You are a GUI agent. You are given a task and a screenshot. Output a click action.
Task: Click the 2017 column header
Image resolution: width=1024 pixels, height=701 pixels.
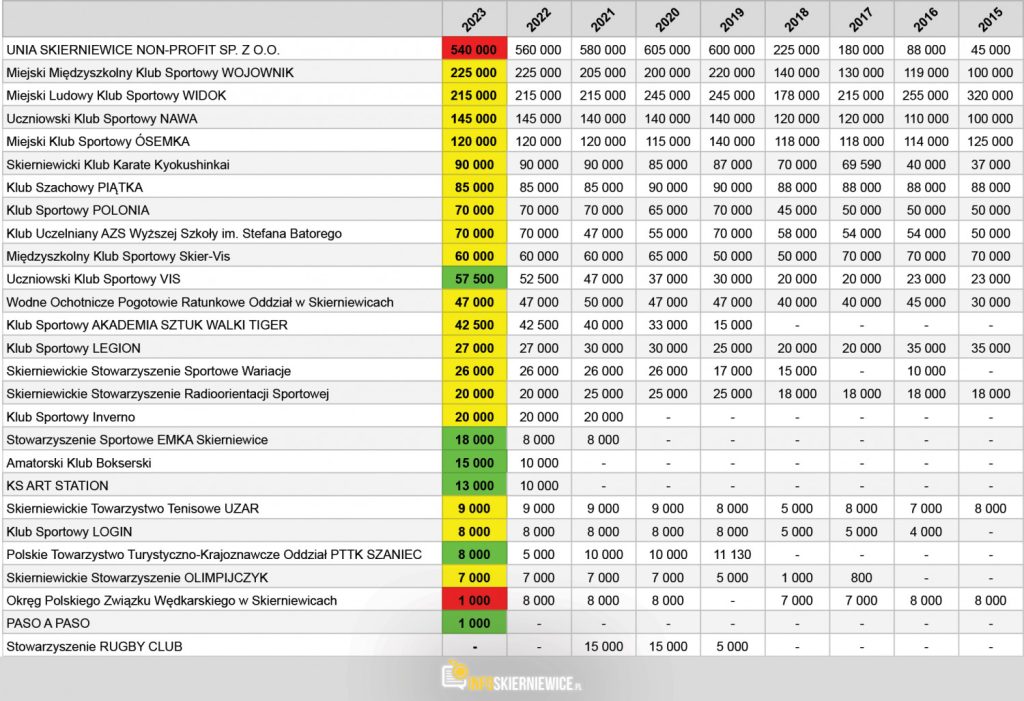coord(861,19)
